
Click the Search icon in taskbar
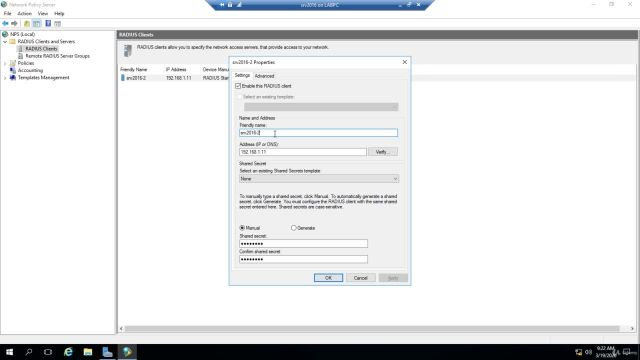(x=29, y=351)
